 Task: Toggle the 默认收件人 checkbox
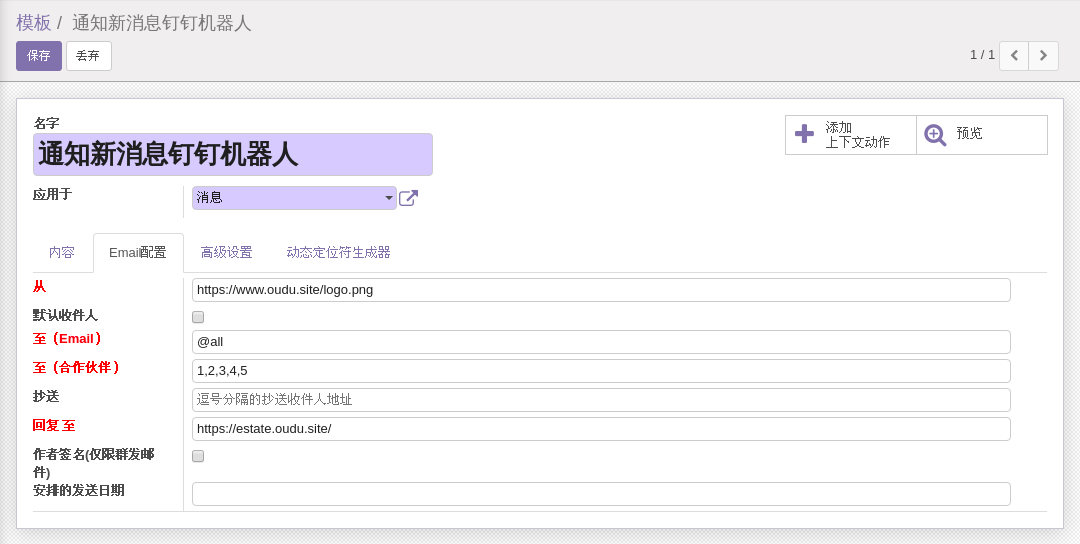198,317
